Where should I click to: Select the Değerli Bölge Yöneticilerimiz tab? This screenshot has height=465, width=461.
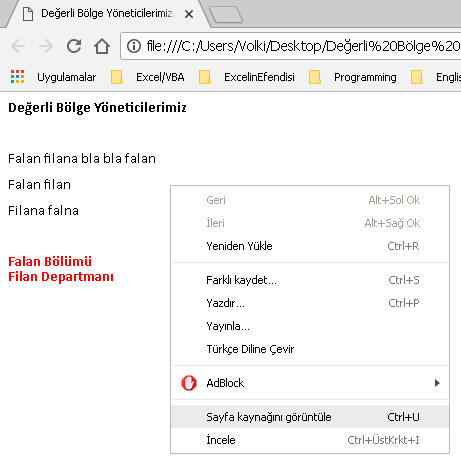click(107, 13)
